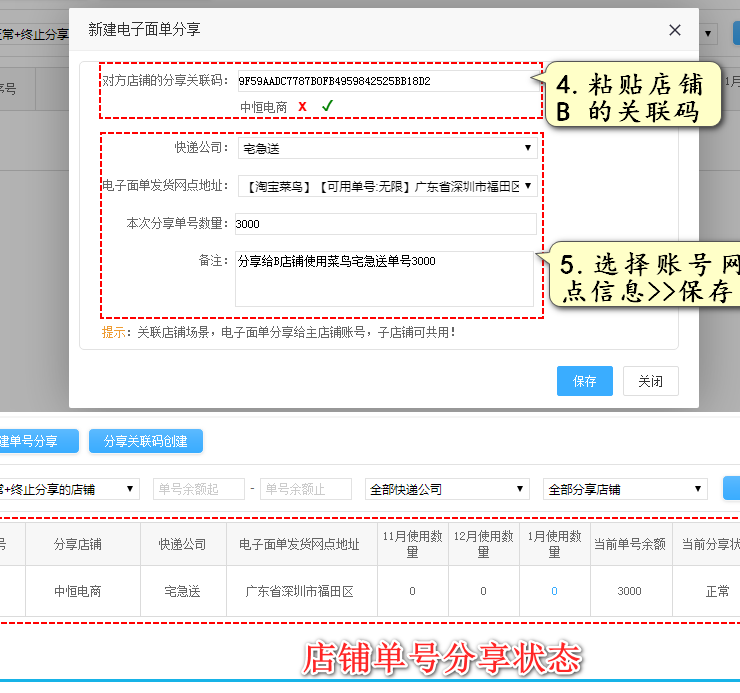Image resolution: width=740 pixels, height=693 pixels.
Task: Open the 终止分享的店铺 filter dropdown
Action: tap(68, 489)
